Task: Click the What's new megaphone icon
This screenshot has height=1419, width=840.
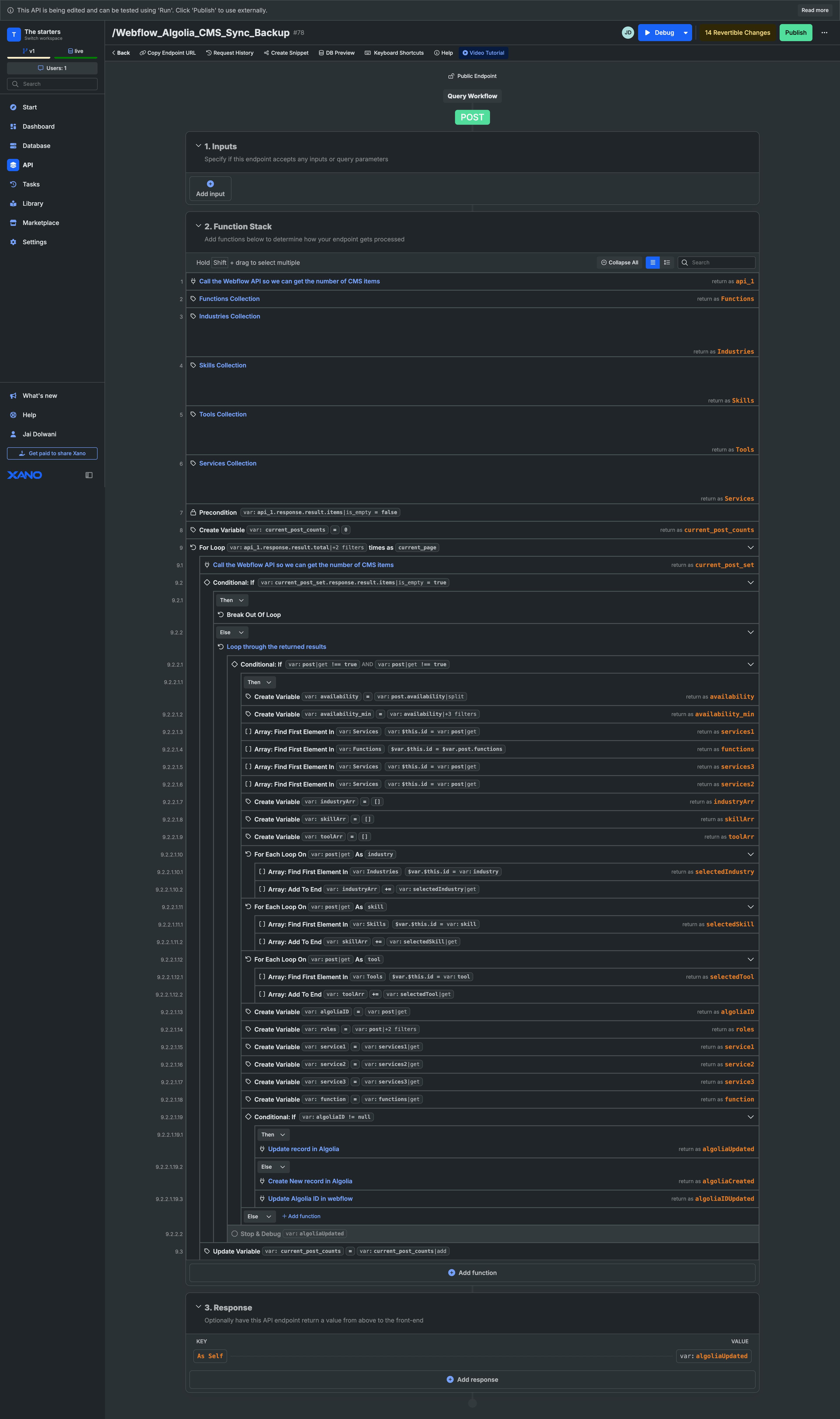Action: [x=13, y=396]
